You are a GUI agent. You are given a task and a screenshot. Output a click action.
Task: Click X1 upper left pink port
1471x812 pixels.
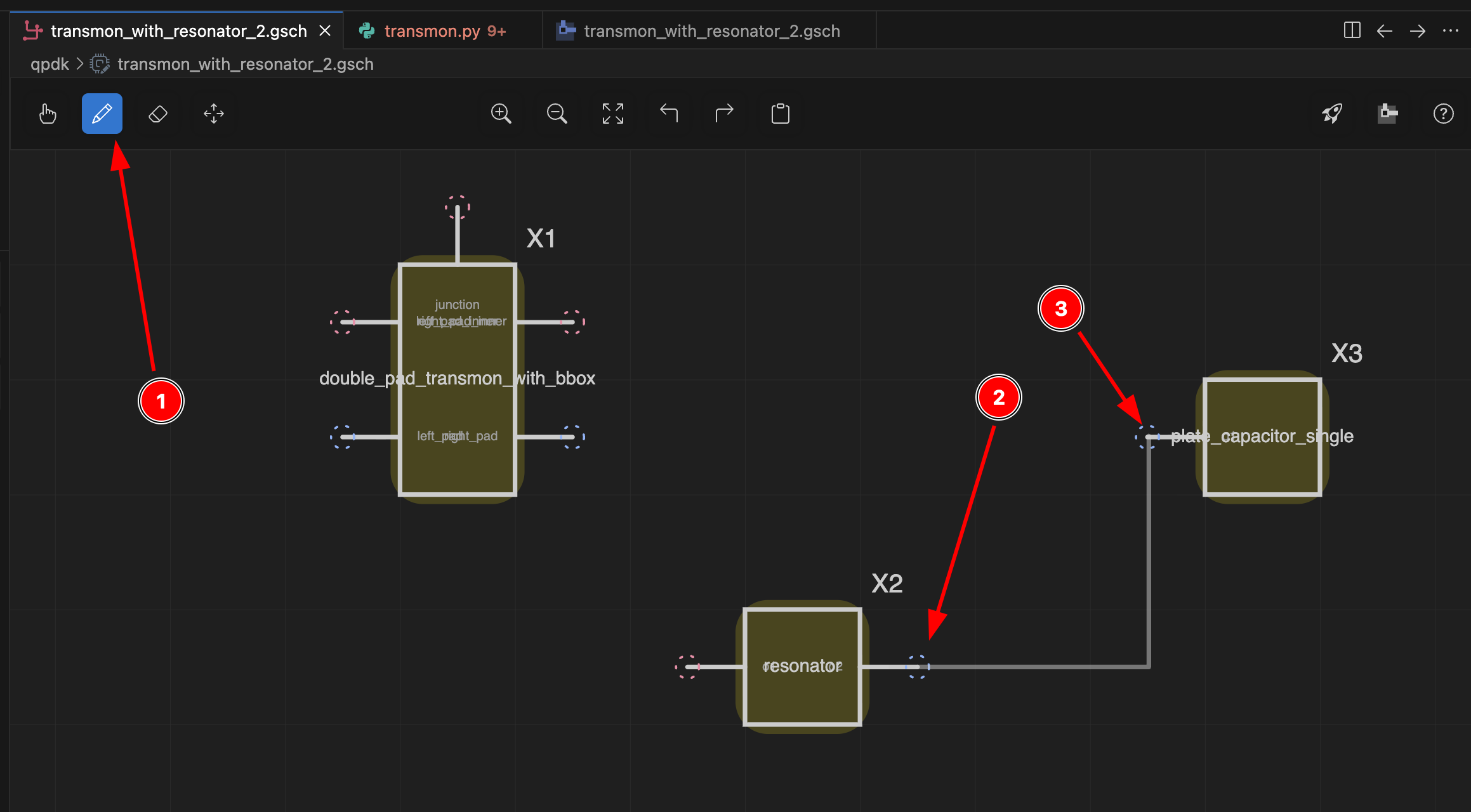tap(343, 322)
